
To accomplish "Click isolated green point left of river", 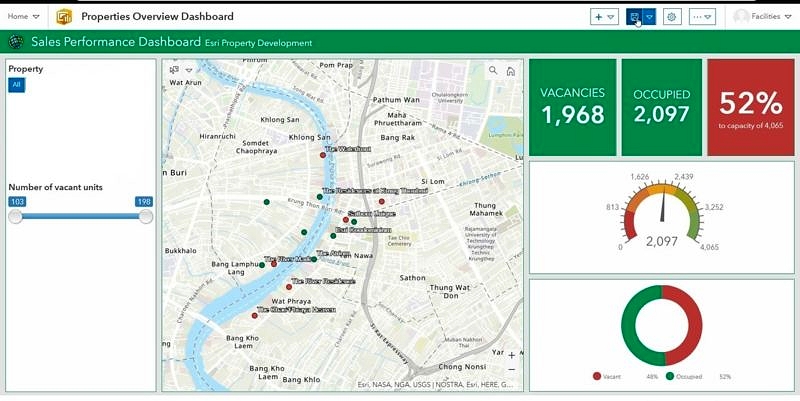I will click(266, 202).
